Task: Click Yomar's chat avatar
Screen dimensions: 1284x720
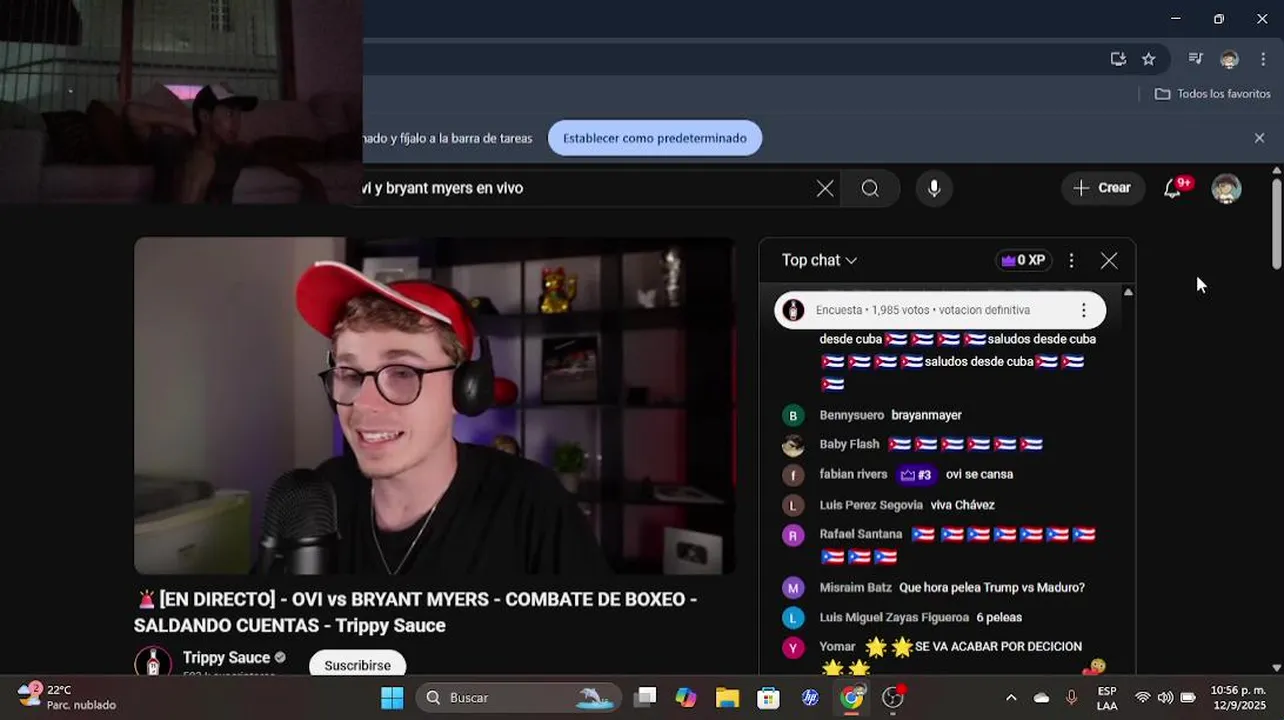Action: (x=793, y=648)
